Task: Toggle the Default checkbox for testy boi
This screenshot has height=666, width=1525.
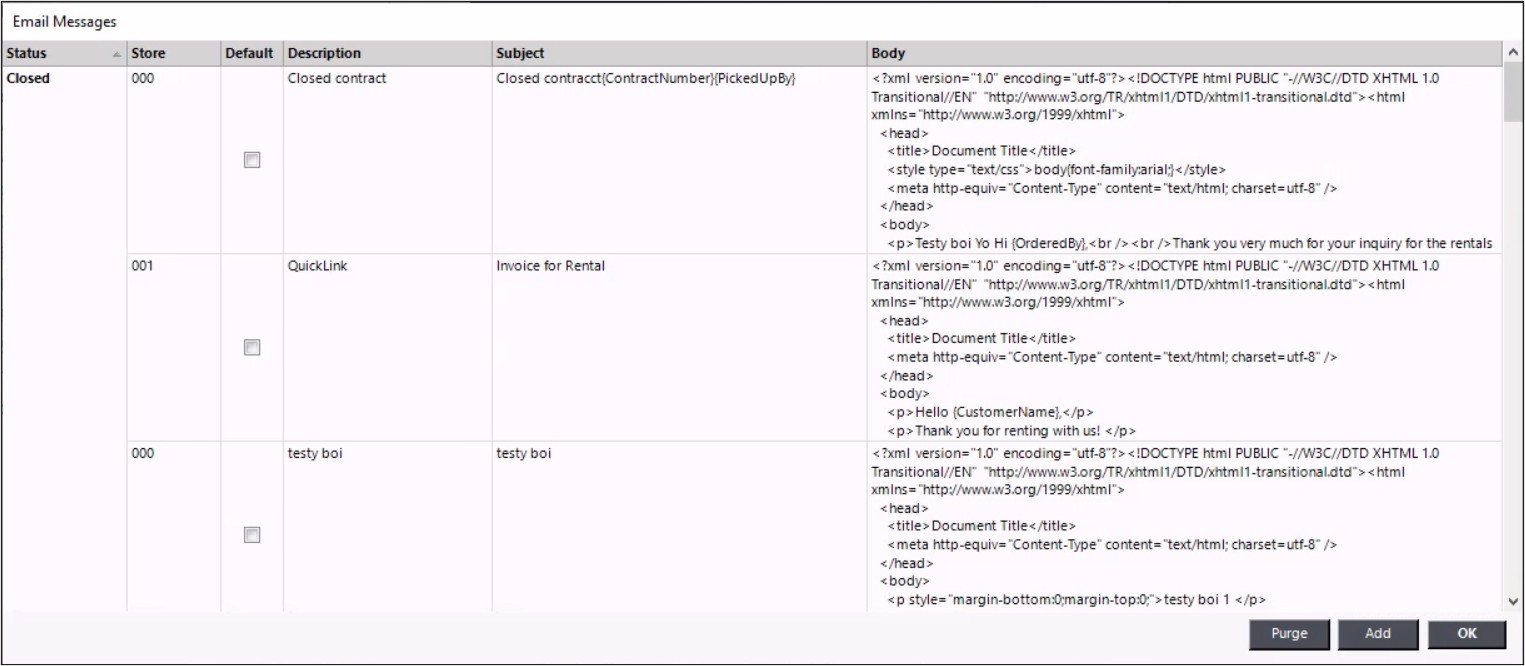Action: [252, 535]
